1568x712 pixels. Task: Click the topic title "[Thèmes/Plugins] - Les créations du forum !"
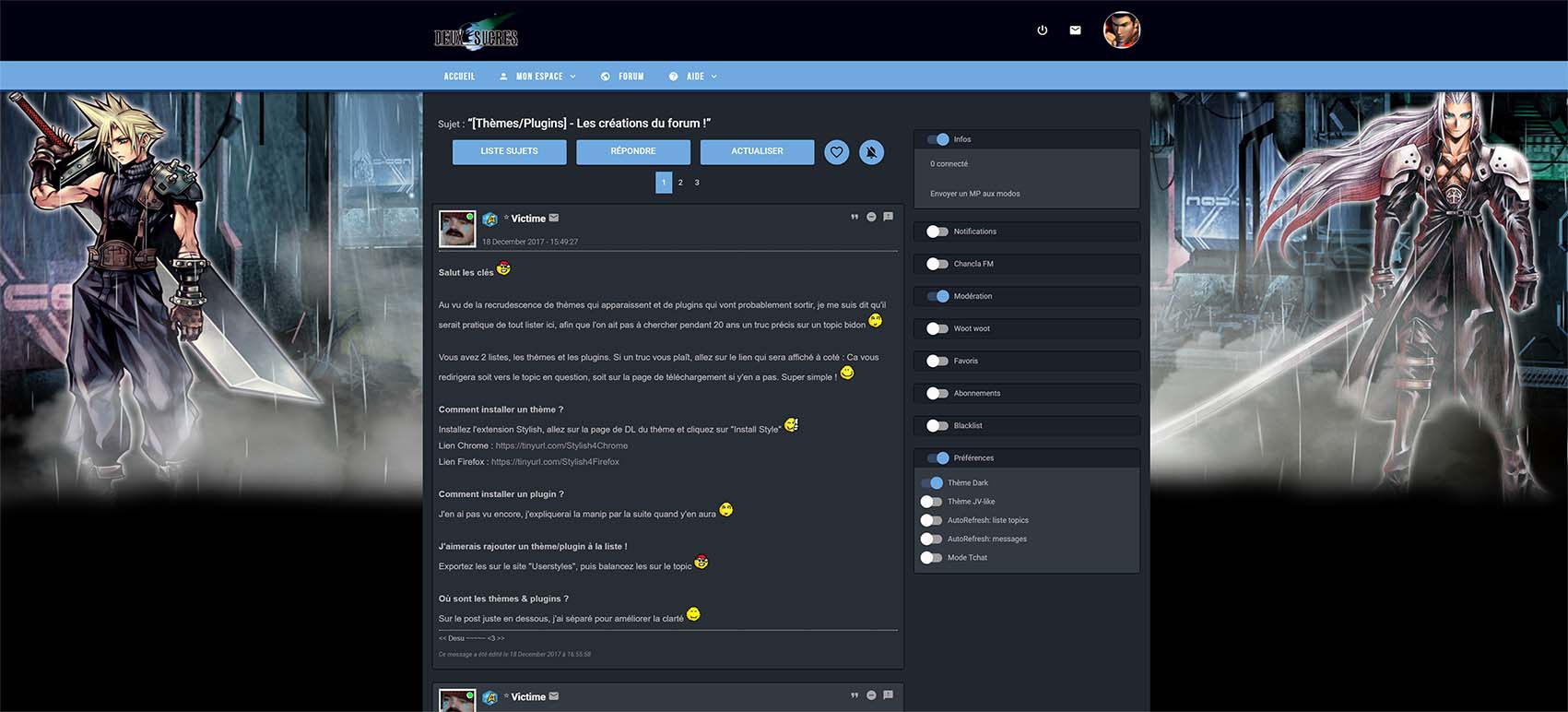pyautogui.click(x=589, y=124)
